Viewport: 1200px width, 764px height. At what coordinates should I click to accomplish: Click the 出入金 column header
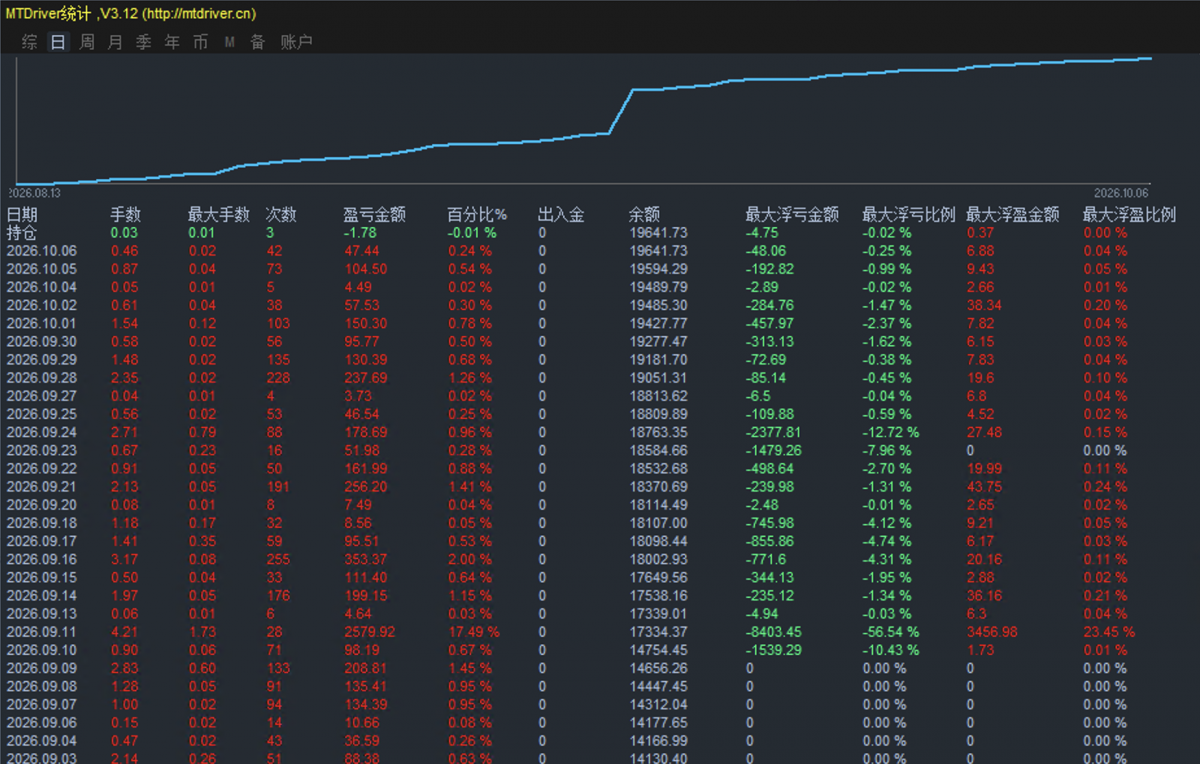[561, 214]
